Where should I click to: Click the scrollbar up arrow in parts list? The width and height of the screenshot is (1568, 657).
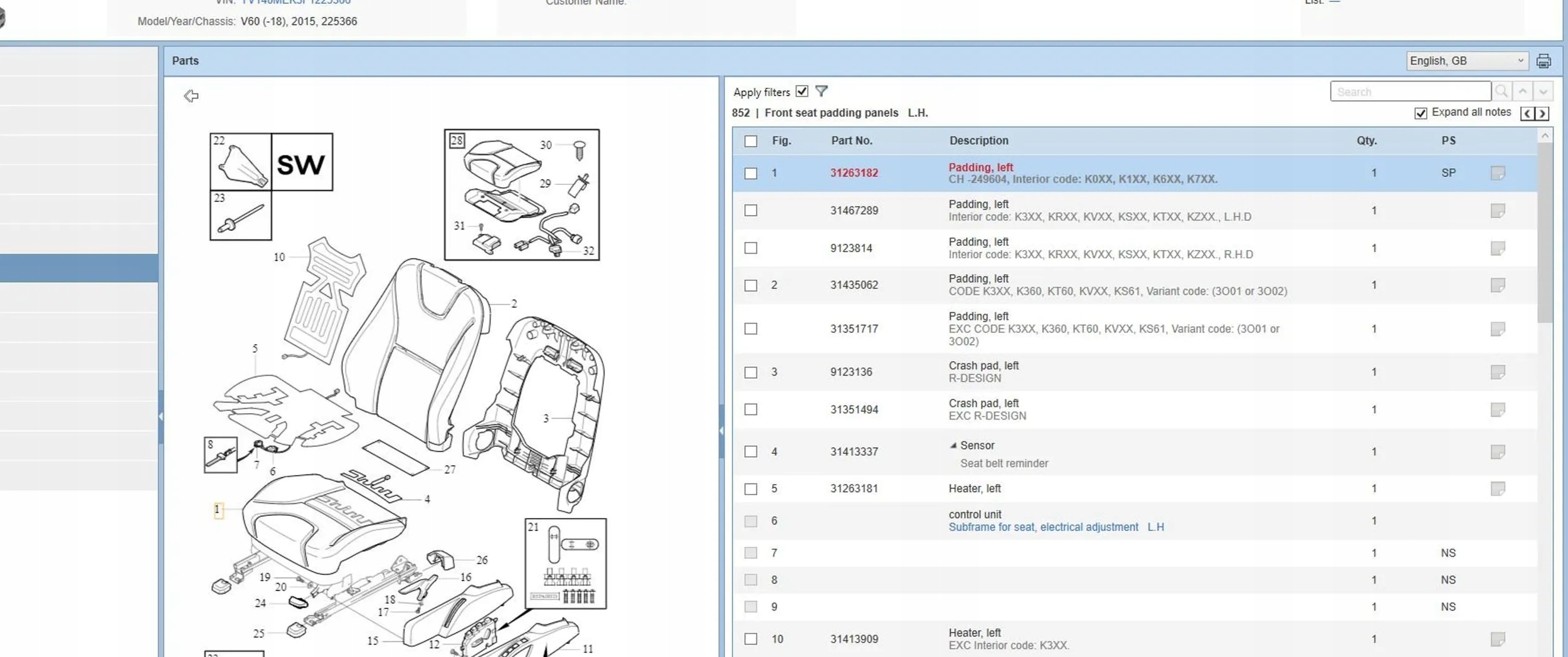(1545, 135)
